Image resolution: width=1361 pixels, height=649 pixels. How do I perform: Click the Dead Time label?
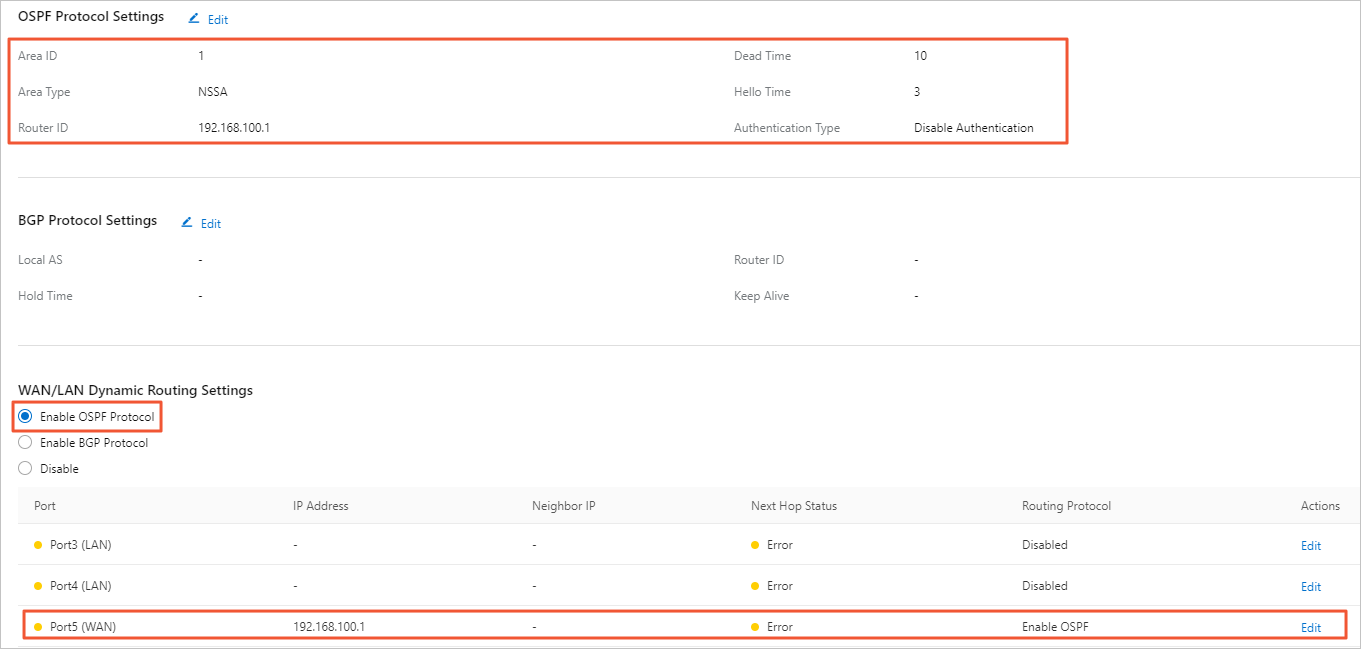tap(762, 56)
